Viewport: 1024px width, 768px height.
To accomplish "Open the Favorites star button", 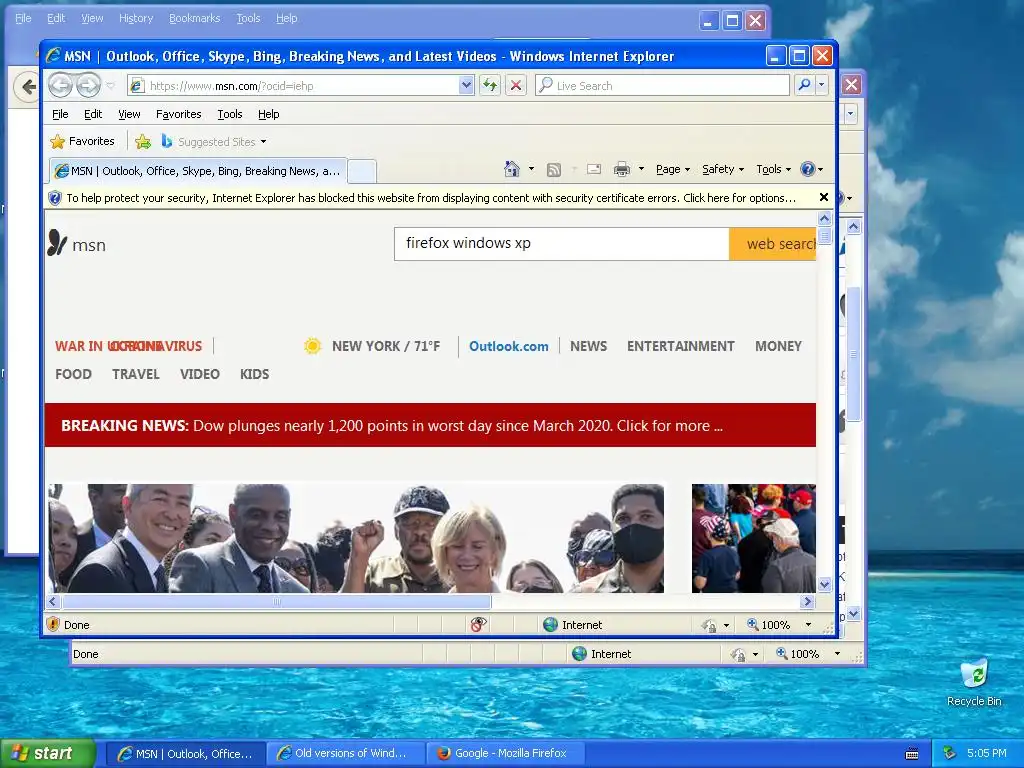I will (82, 141).
